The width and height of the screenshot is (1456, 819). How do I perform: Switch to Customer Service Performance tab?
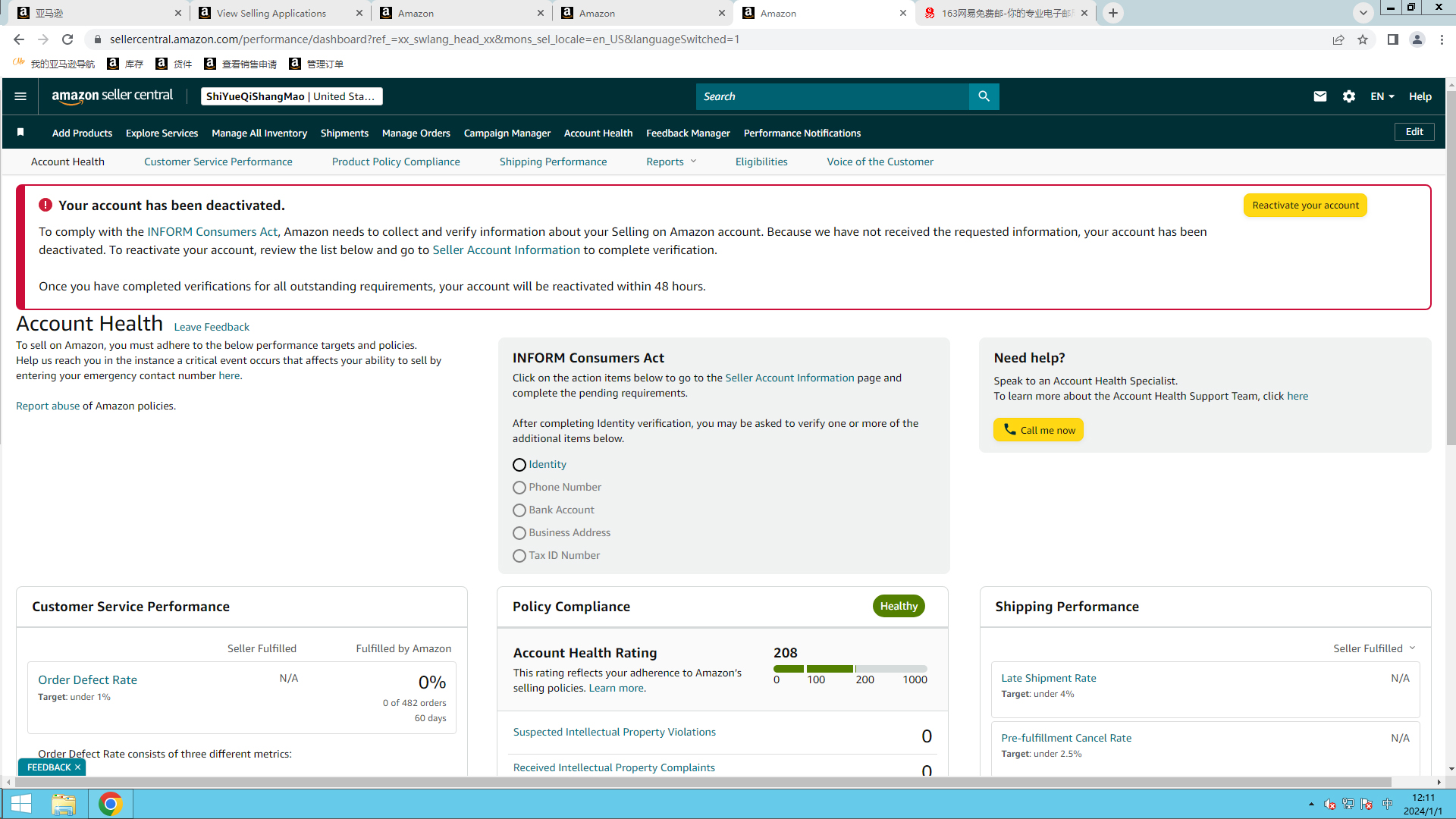tap(218, 162)
